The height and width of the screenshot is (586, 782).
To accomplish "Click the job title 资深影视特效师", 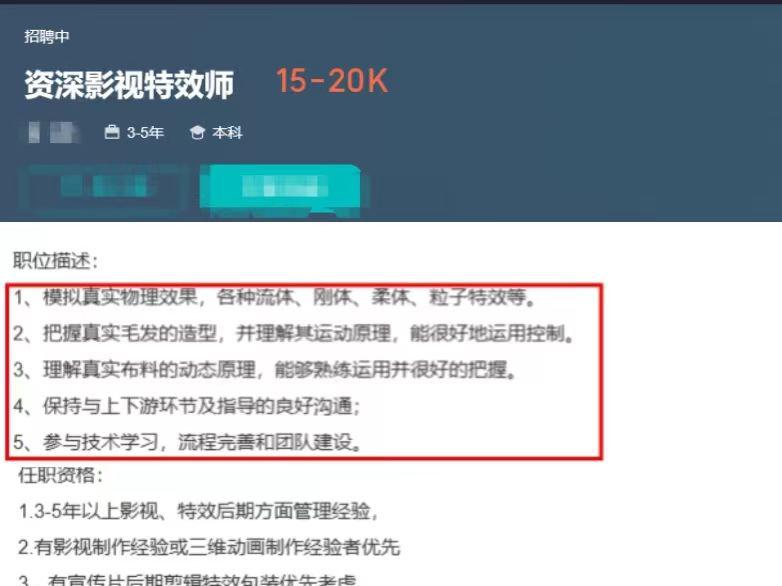I will click(129, 84).
